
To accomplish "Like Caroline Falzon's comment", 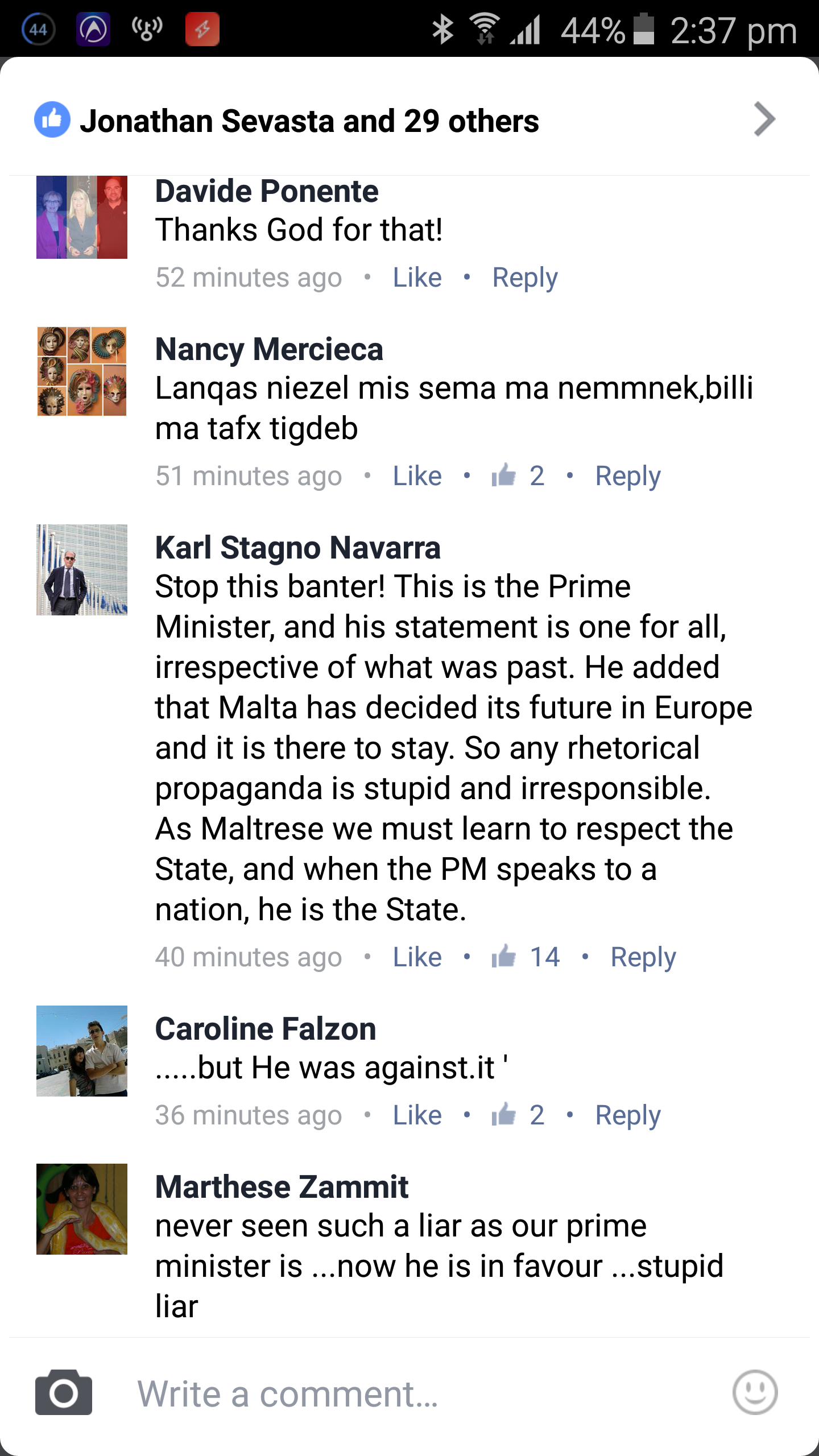I will (417, 1115).
